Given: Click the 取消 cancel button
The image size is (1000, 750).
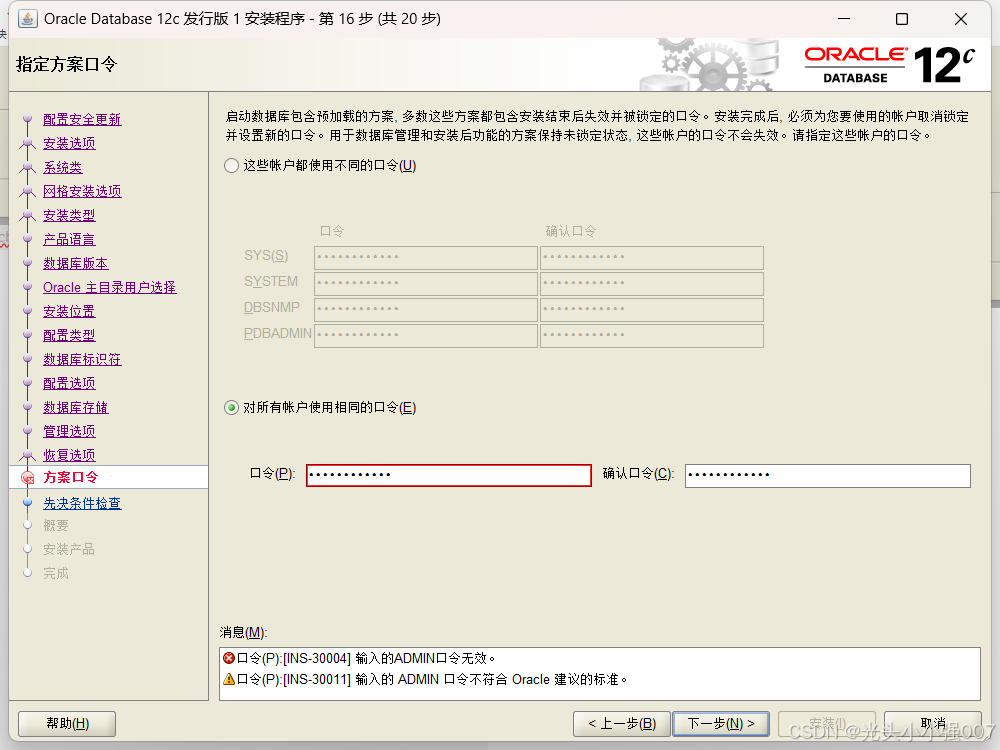Looking at the screenshot, I should click(x=932, y=724).
